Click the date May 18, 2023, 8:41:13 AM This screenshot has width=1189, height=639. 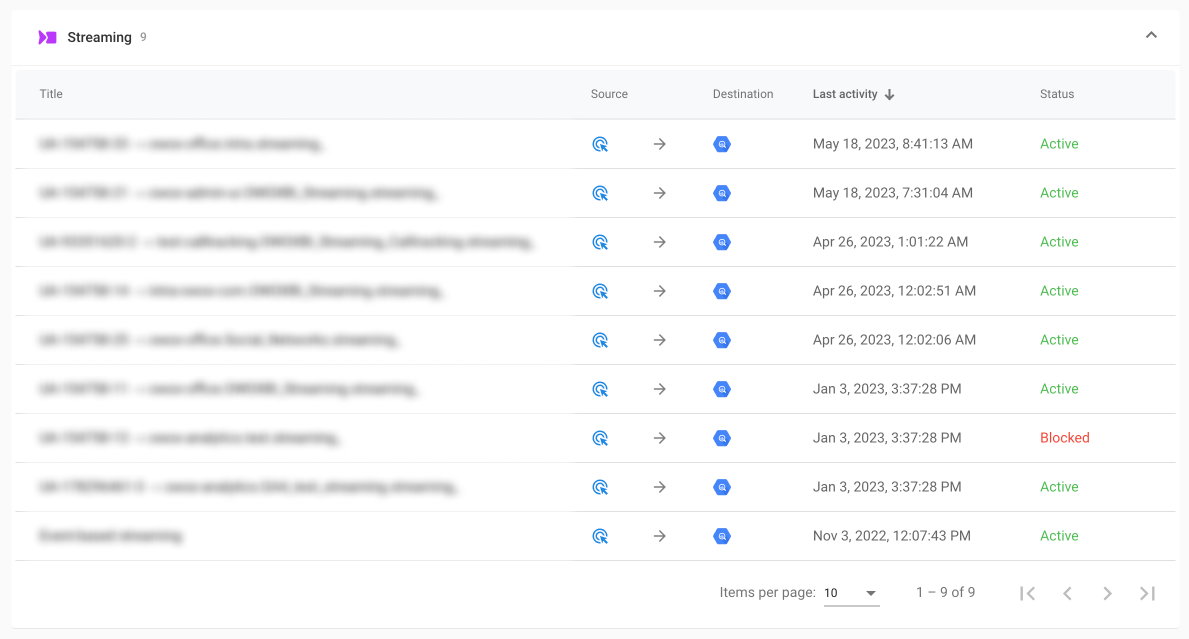893,143
